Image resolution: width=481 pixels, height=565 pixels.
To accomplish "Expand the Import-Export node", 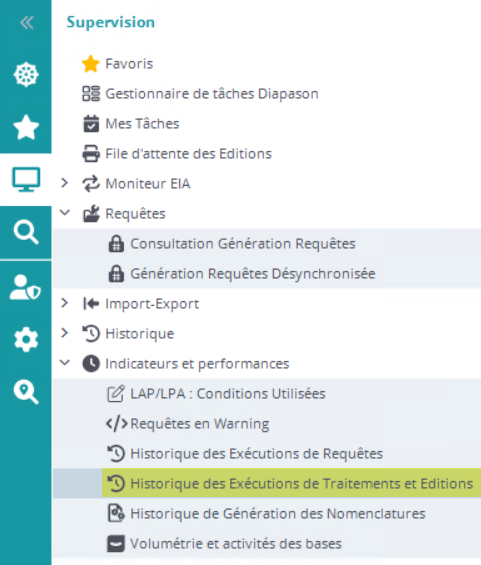I will 64,303.
